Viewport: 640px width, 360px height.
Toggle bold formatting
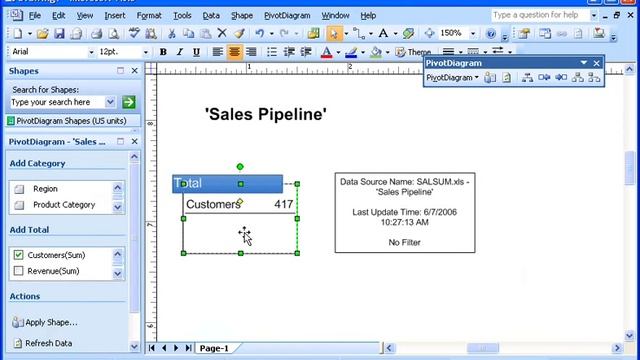click(163, 52)
